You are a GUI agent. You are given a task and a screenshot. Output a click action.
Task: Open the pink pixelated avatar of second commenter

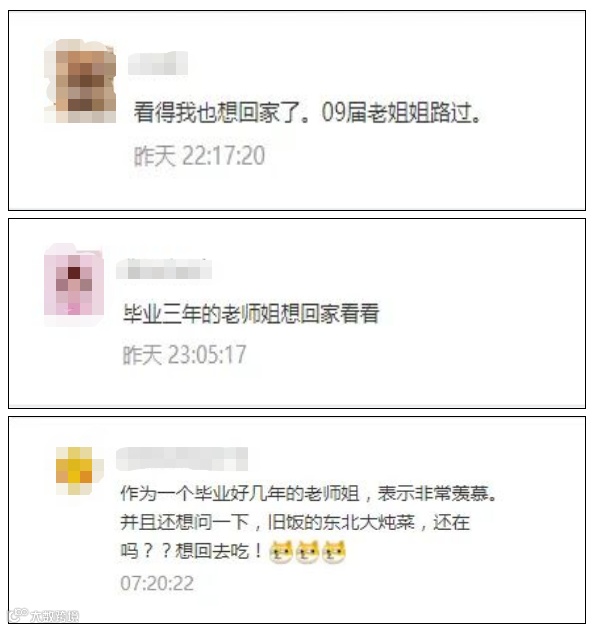(x=74, y=283)
